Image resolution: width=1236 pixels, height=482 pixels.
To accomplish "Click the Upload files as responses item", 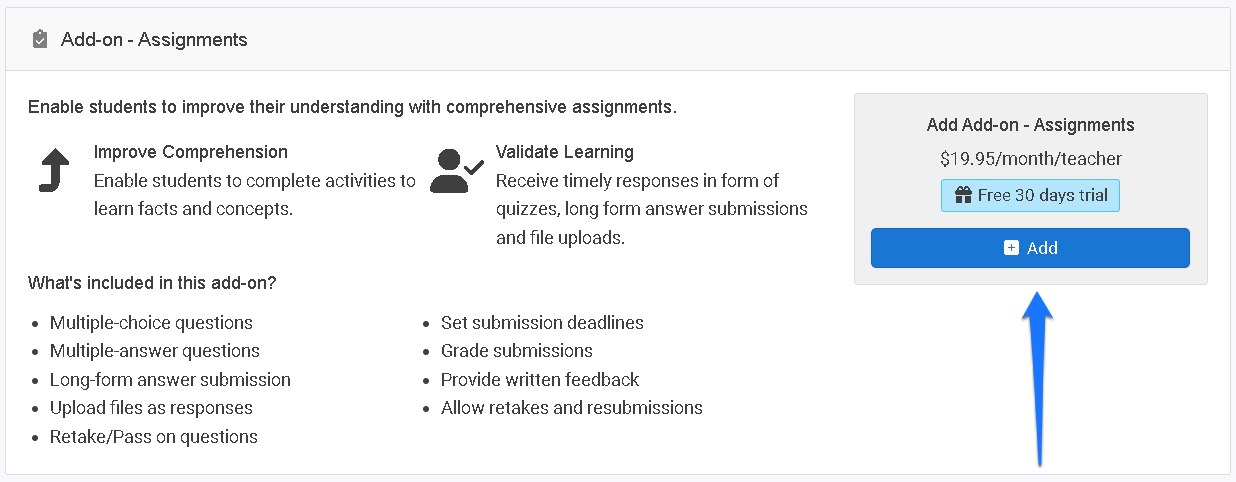I will coord(151,408).
